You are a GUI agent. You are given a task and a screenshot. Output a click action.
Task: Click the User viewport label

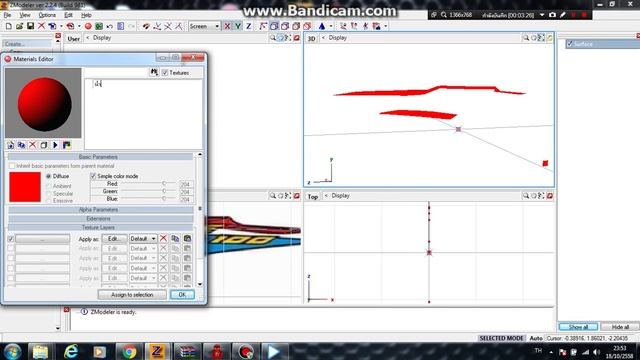click(x=74, y=39)
